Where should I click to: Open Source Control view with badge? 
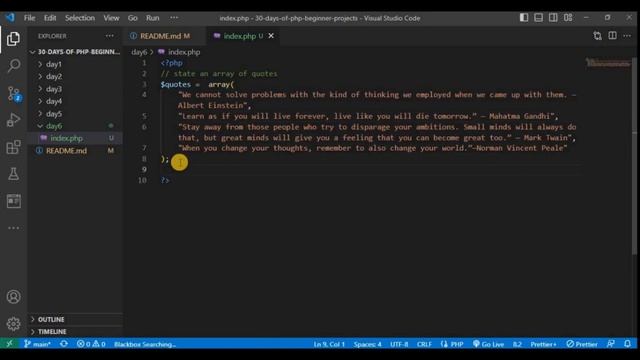13,93
